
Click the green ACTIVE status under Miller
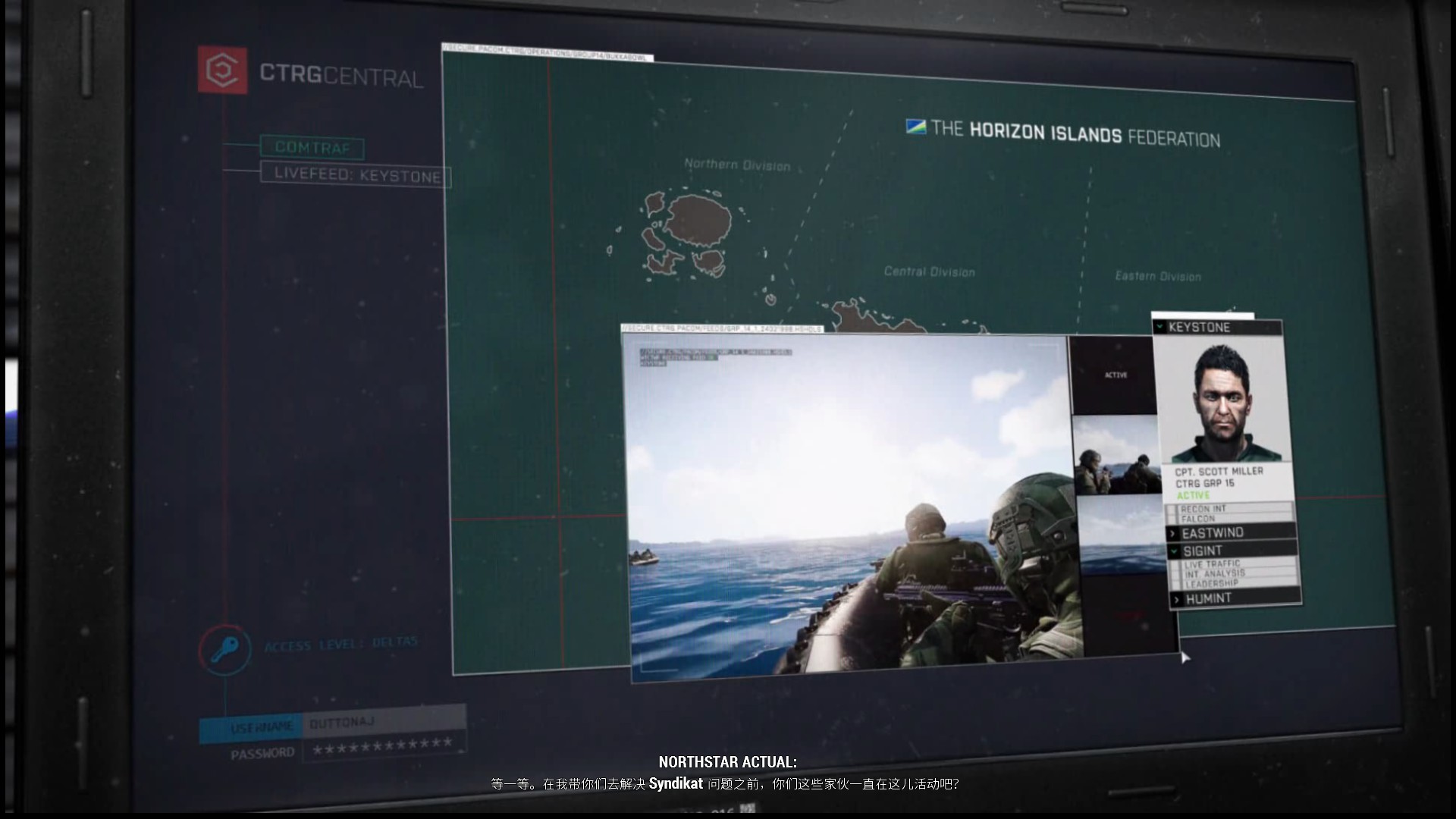[x=1193, y=495]
